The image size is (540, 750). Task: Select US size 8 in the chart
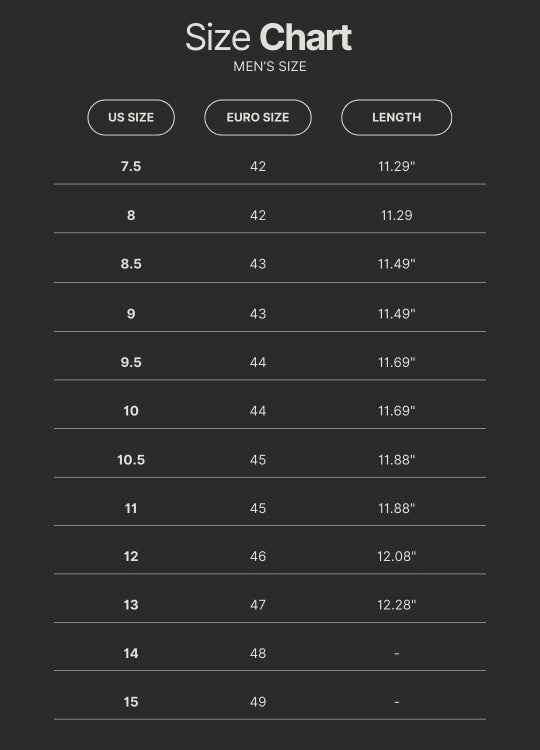tap(131, 215)
